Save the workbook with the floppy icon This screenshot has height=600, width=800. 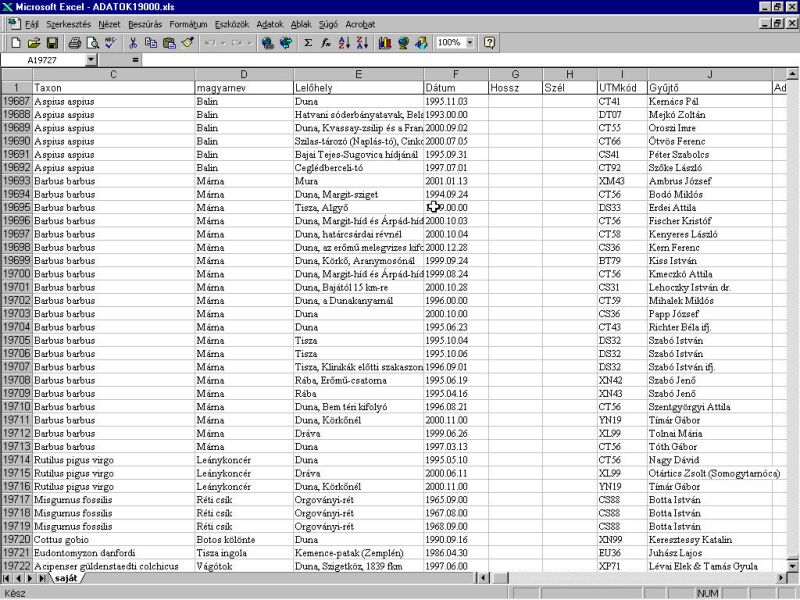click(52, 43)
